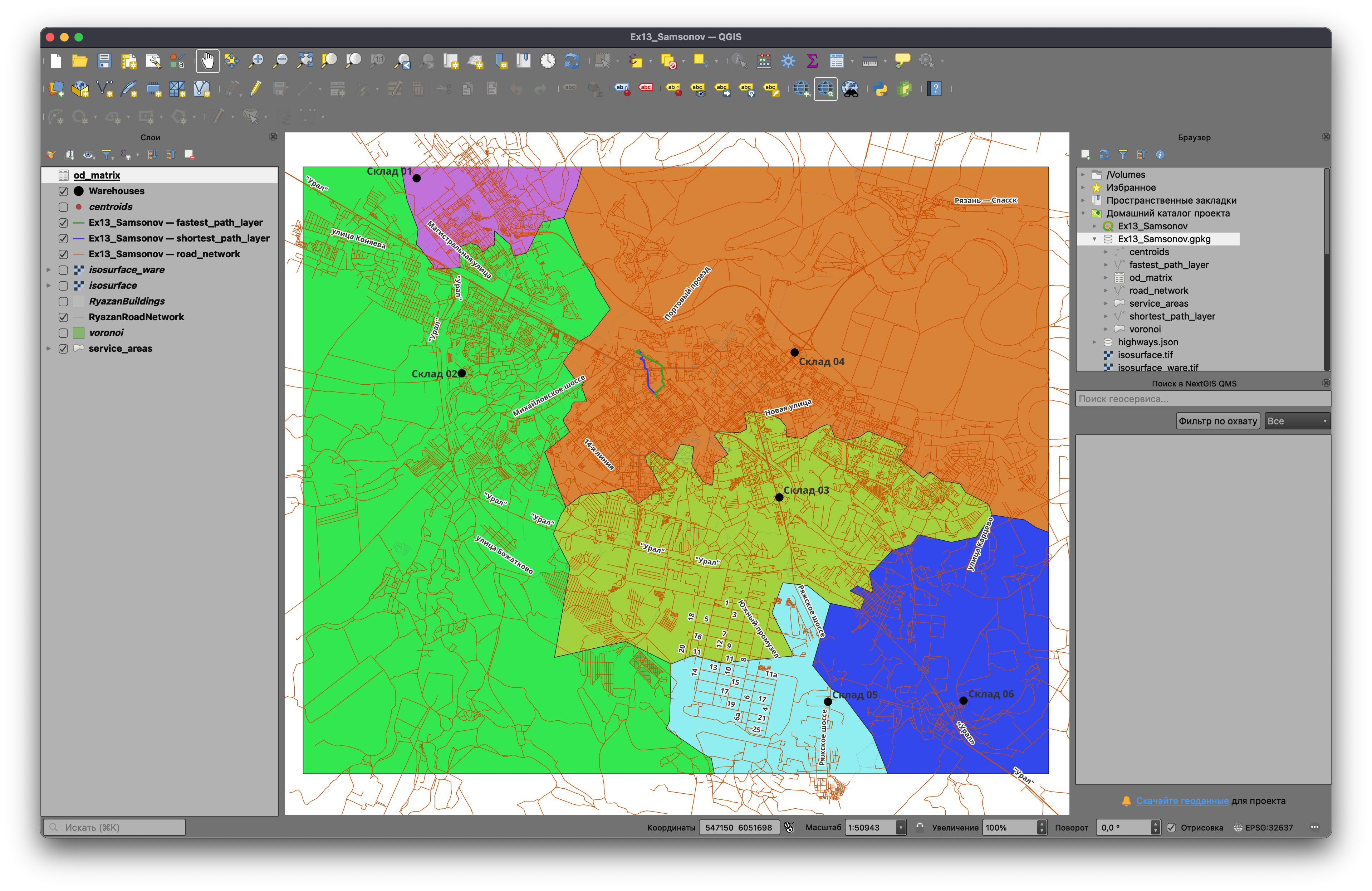Click the voronoi layer green color swatch
Viewport: 1372px width, 891px height.
click(x=79, y=333)
